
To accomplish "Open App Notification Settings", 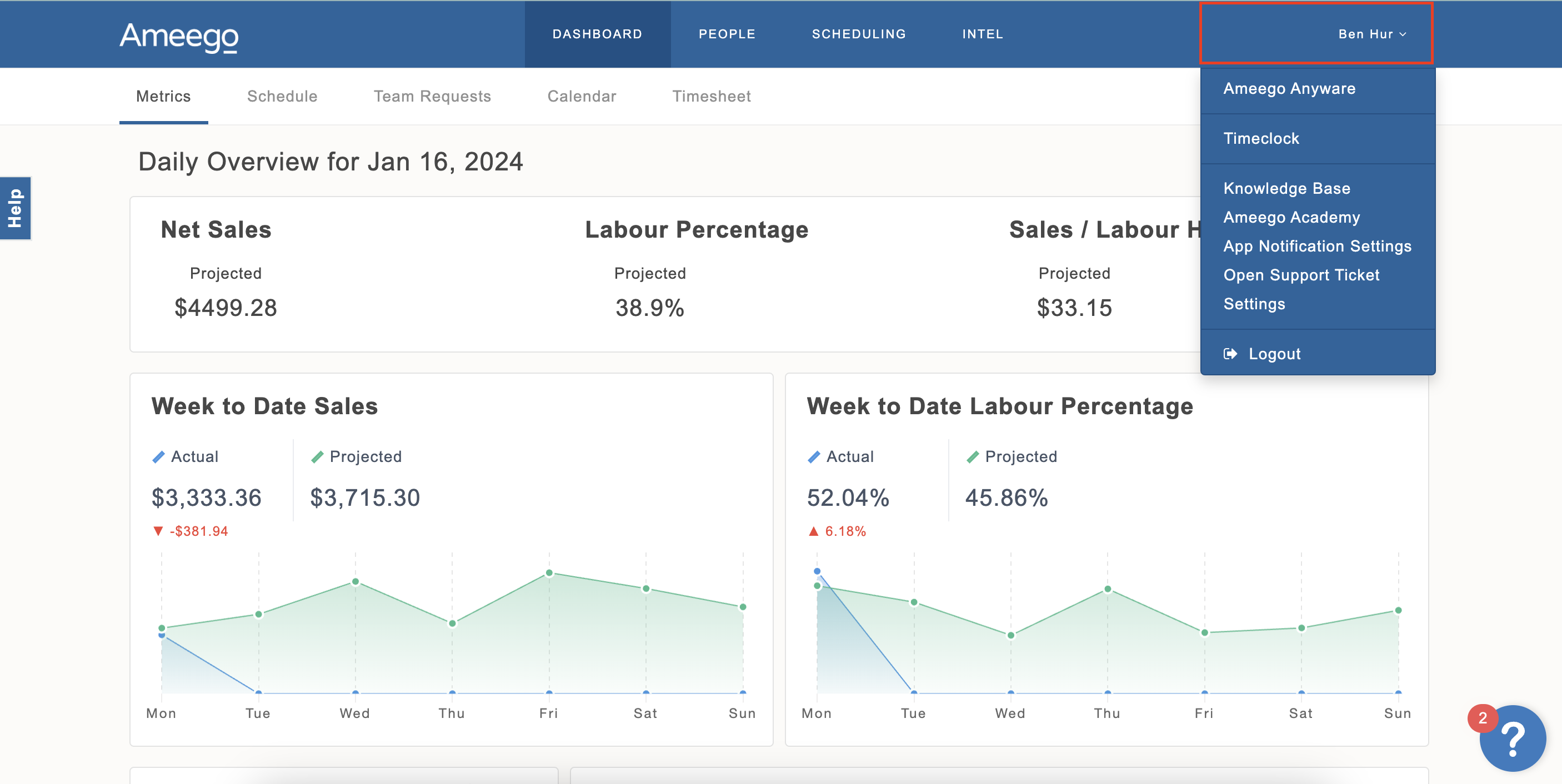I will (x=1317, y=246).
